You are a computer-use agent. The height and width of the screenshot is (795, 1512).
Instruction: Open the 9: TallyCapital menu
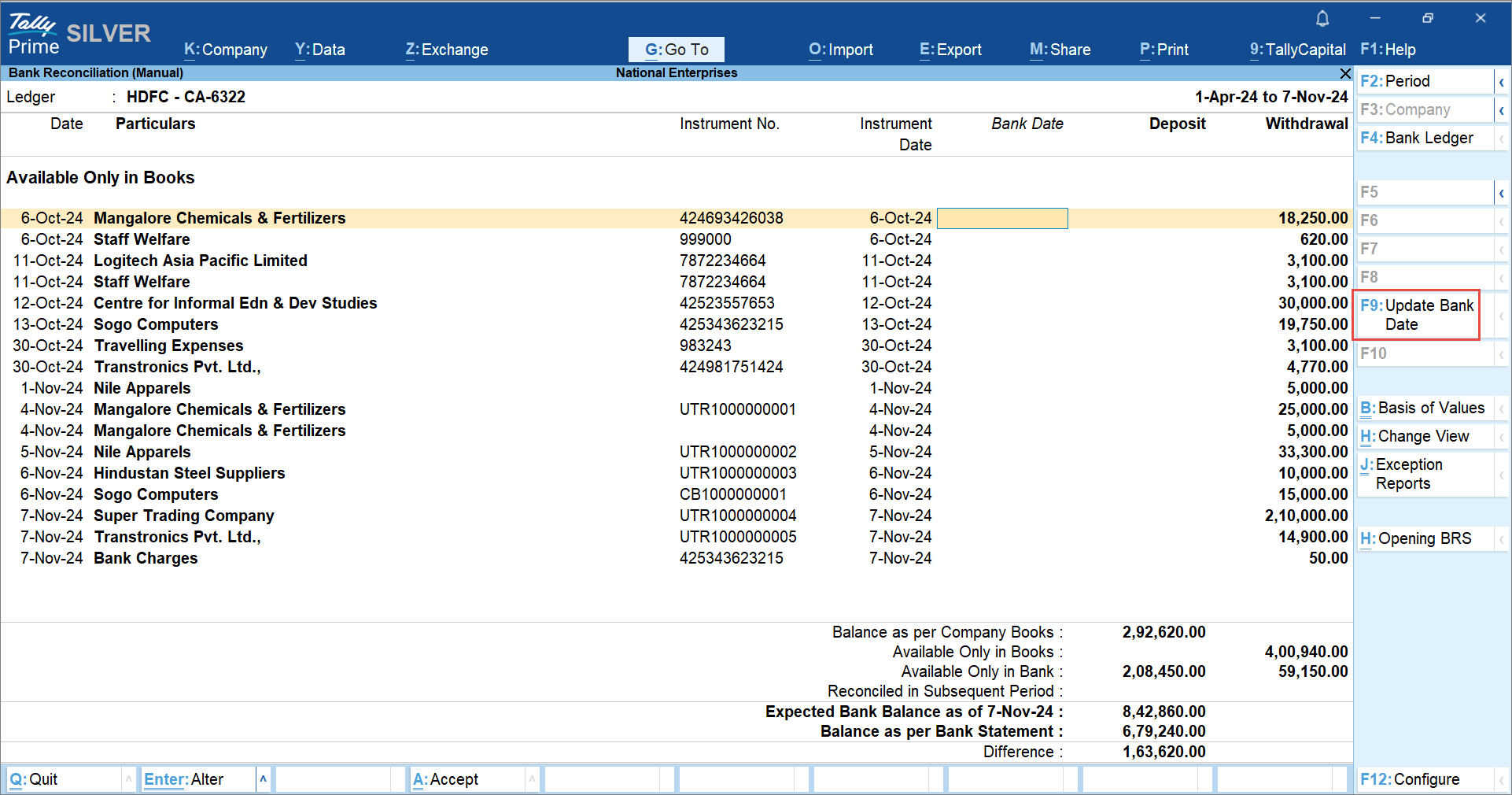(x=1298, y=50)
